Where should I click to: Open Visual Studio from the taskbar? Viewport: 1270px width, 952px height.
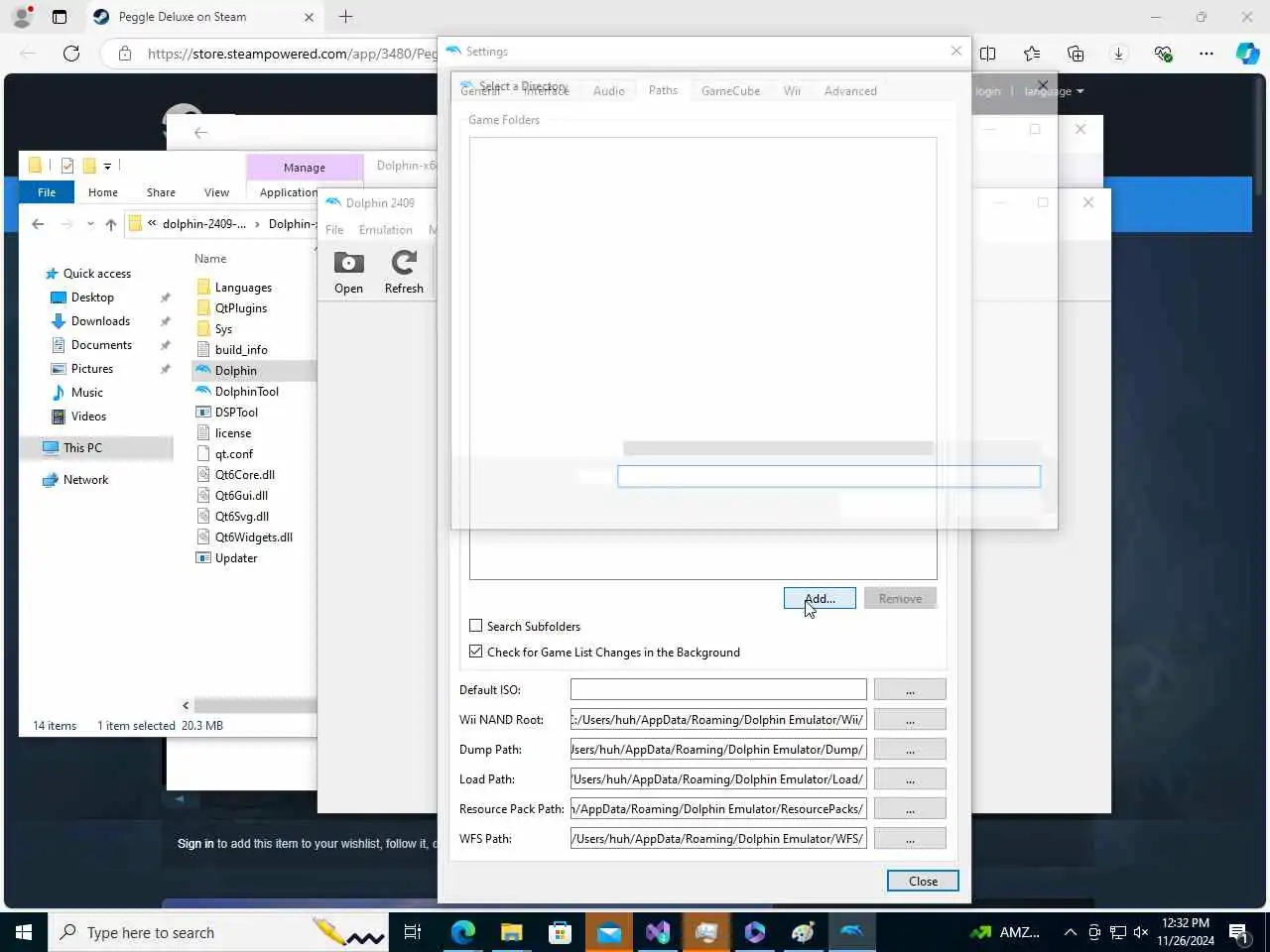[x=657, y=932]
